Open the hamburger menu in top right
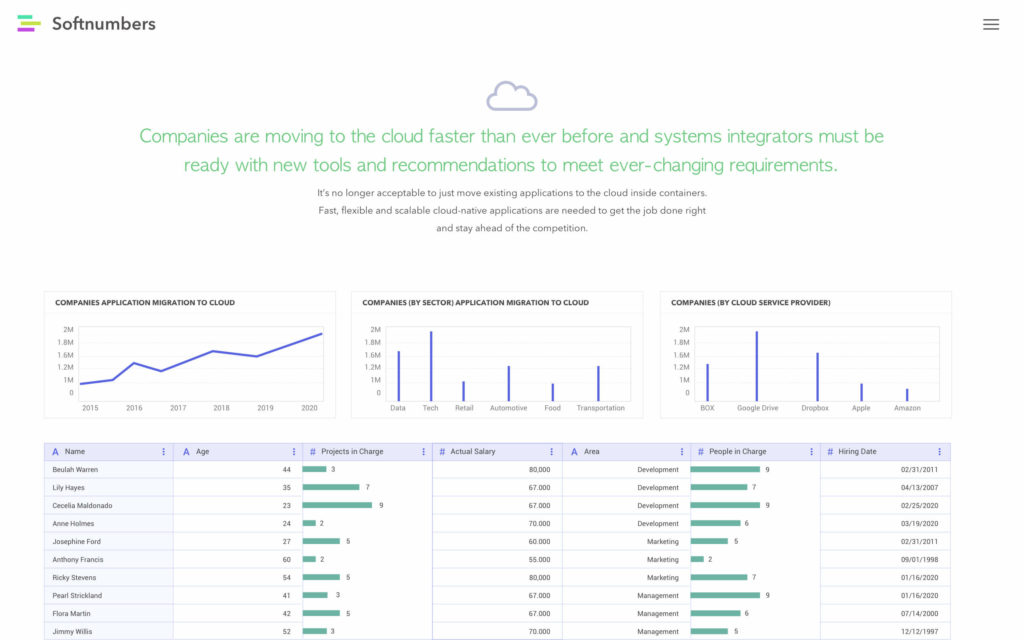The image size is (1024, 640). [990, 25]
